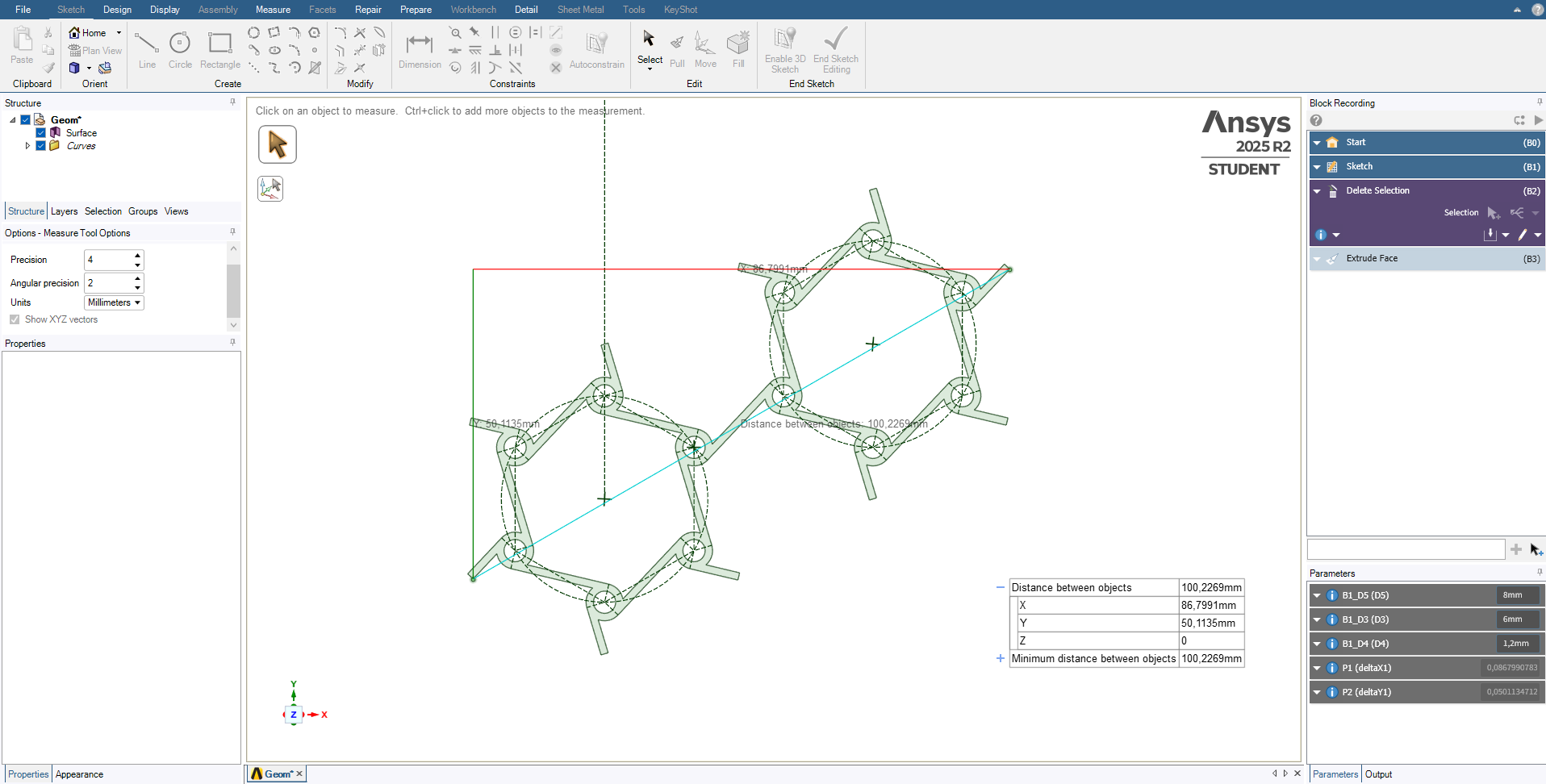Switch to the Layers panel tab
Screen dimensions: 1546x784
64,211
